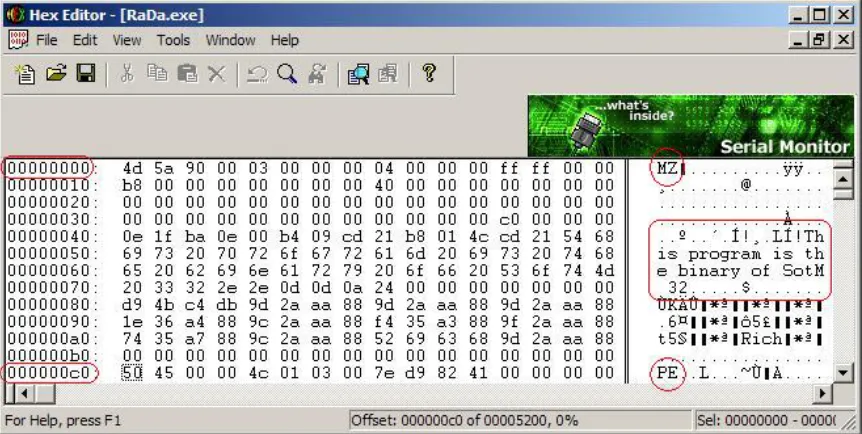
Task: Click 'e binary of SotM' ASCII text
Action: click(x=741, y=271)
